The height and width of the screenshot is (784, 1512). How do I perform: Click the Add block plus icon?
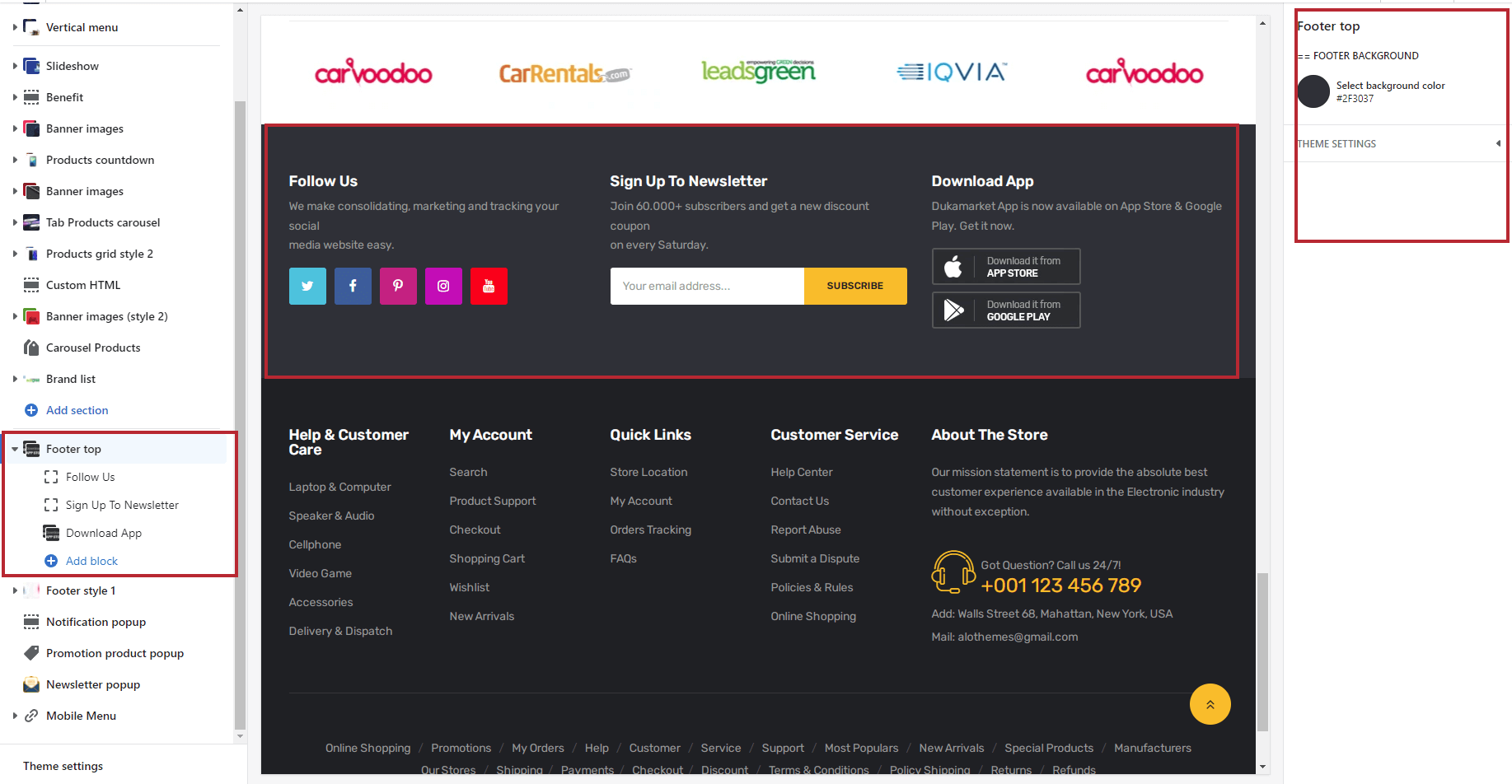pos(51,561)
